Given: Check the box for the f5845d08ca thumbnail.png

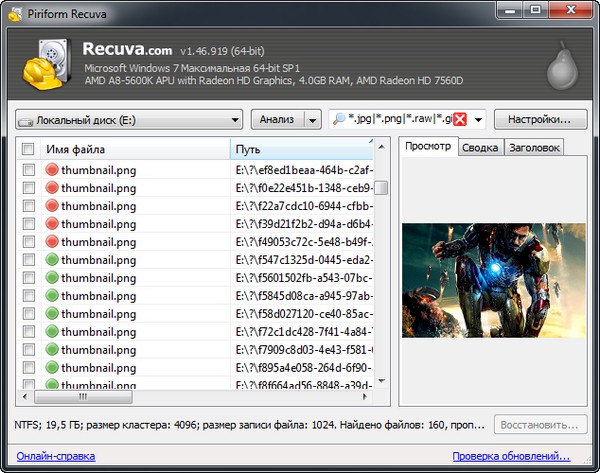Looking at the screenshot, I should [x=29, y=295].
